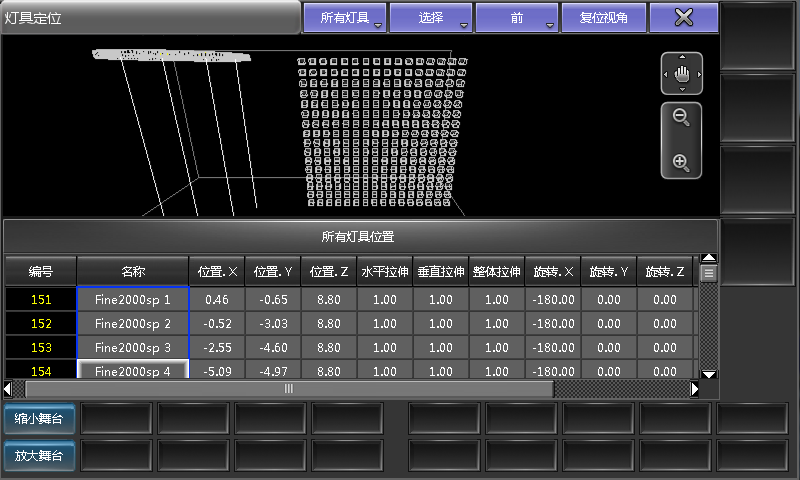Select fixture row Fine2000sp 1
The image size is (800, 480).
point(133,299)
